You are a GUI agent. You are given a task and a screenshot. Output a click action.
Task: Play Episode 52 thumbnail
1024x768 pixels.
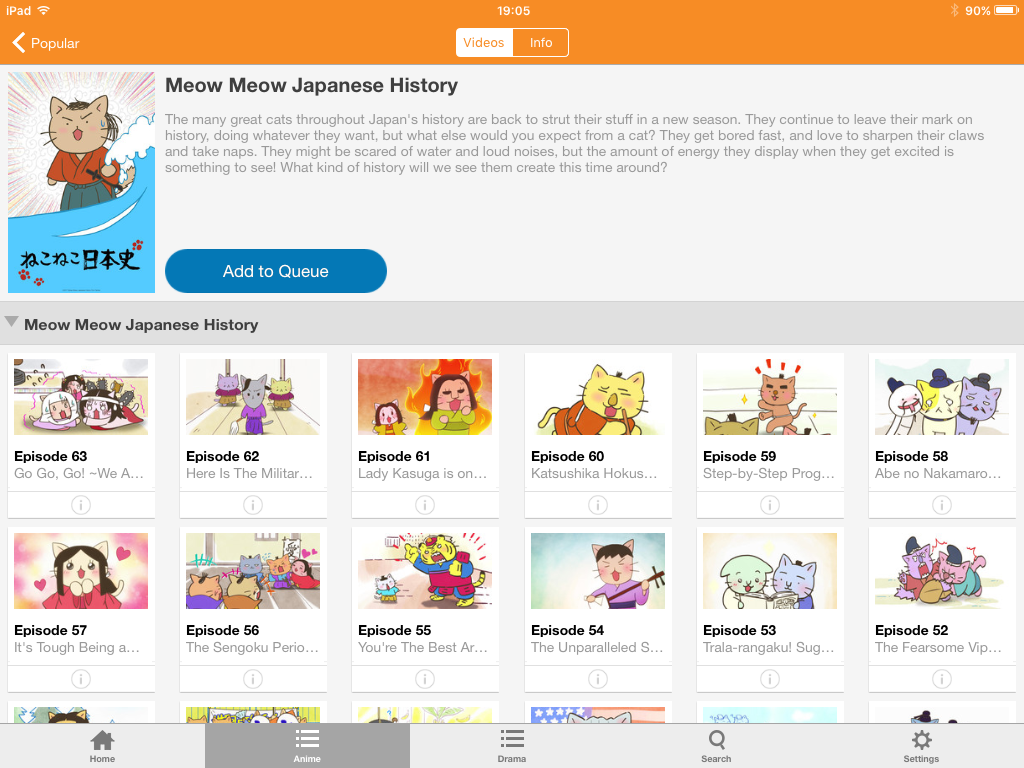coord(942,571)
